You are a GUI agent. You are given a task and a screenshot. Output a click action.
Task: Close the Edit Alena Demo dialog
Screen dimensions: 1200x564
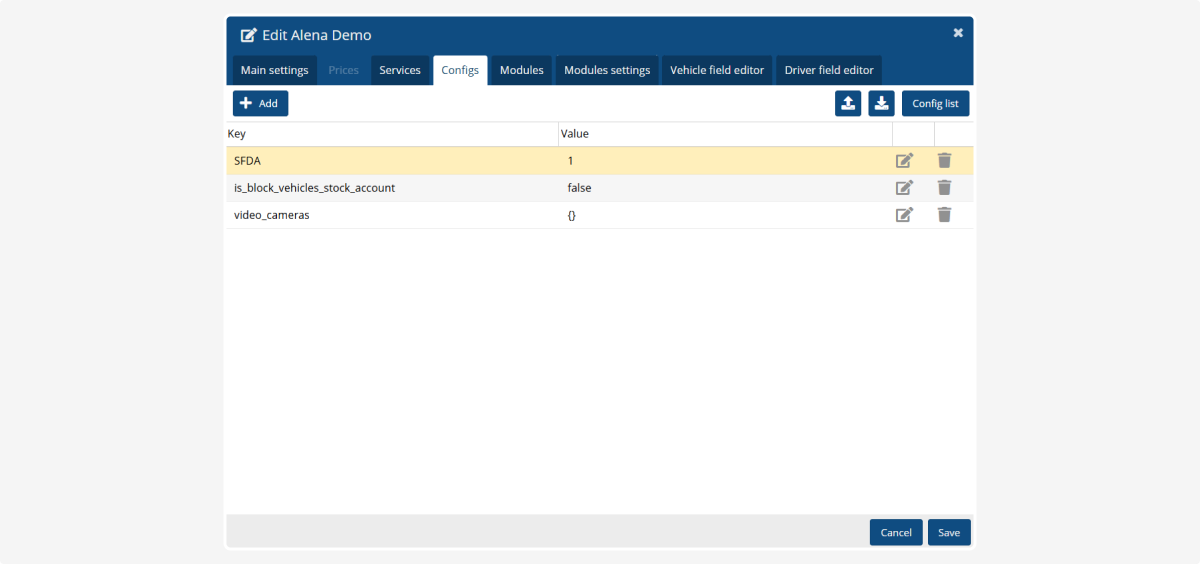point(957,33)
